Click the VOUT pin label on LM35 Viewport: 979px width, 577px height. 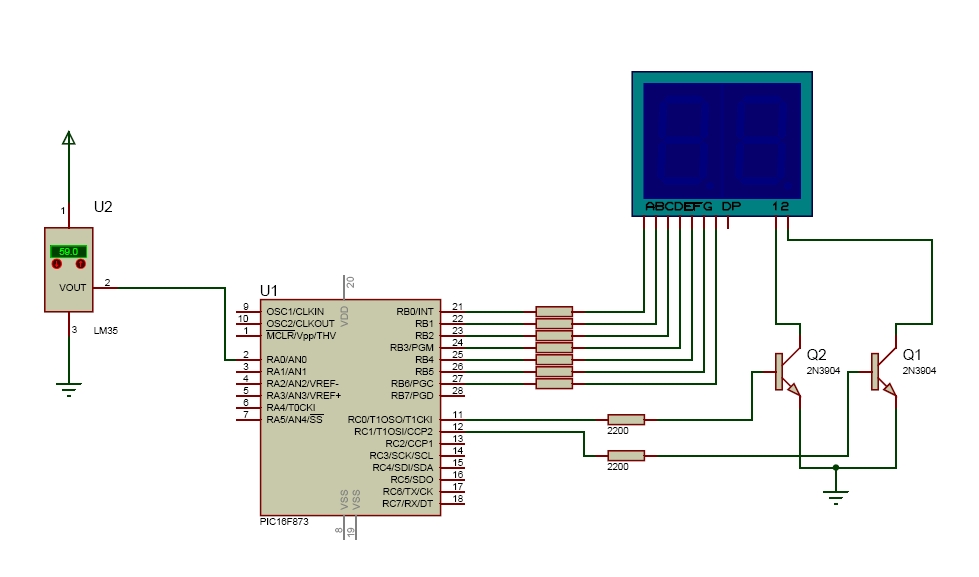pos(72,287)
